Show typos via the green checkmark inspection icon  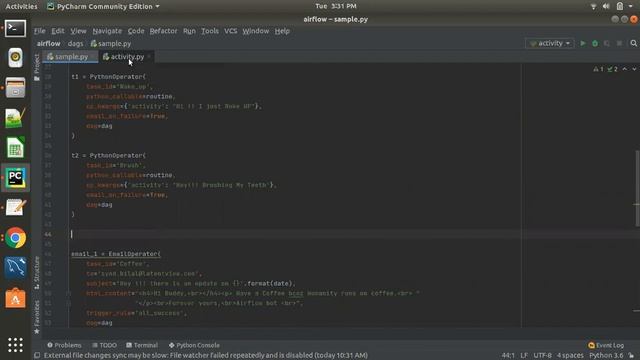click(x=612, y=69)
